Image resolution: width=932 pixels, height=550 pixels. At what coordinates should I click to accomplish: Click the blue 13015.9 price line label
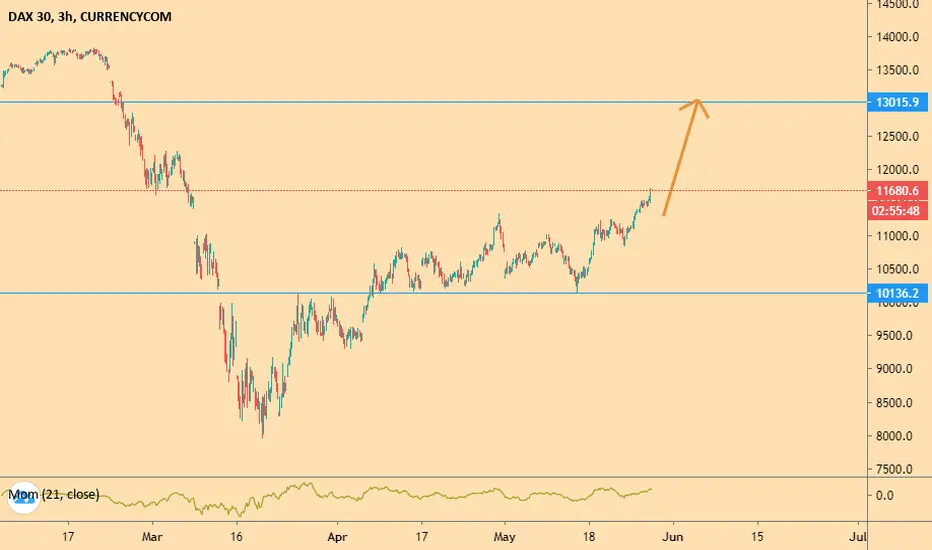pyautogui.click(x=898, y=102)
